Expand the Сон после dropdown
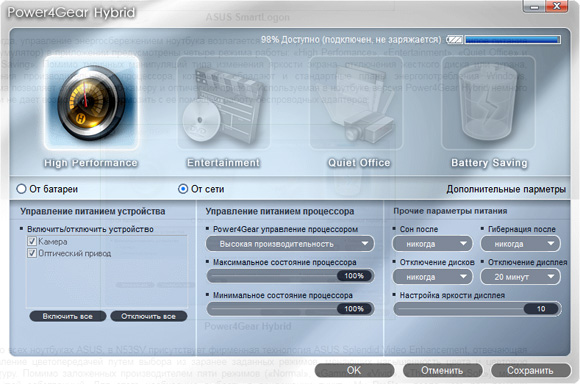Viewport: 580px width, 384px height. [432, 244]
